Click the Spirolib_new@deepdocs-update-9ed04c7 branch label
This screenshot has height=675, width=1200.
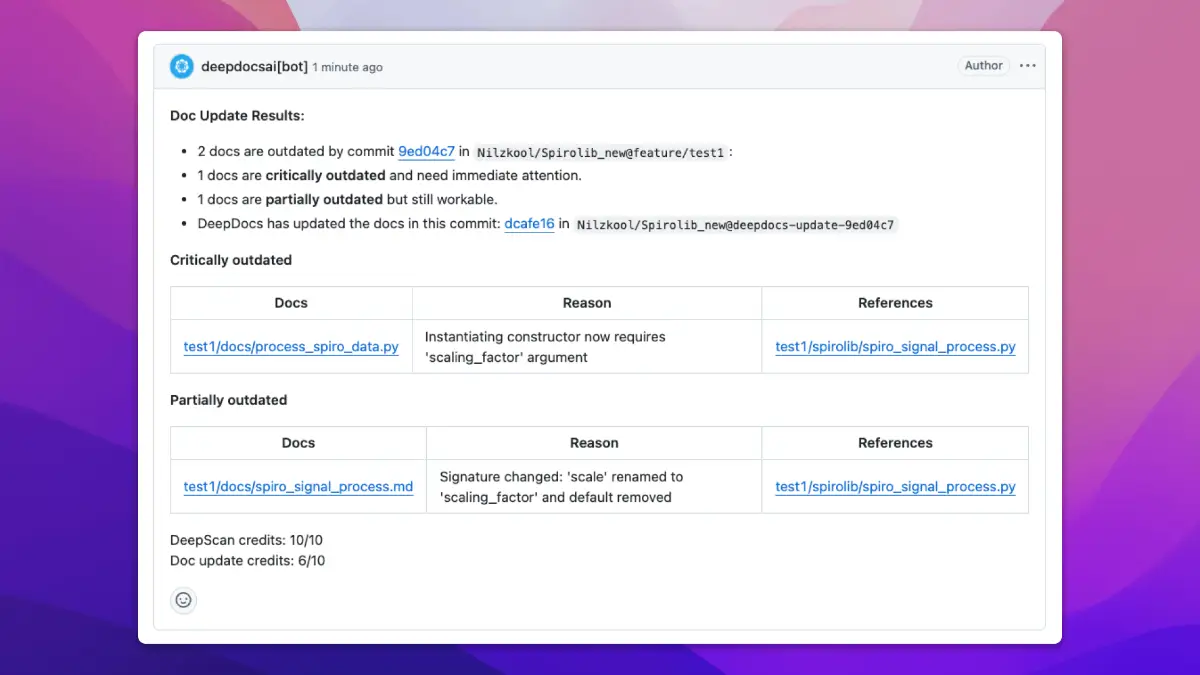coord(736,225)
